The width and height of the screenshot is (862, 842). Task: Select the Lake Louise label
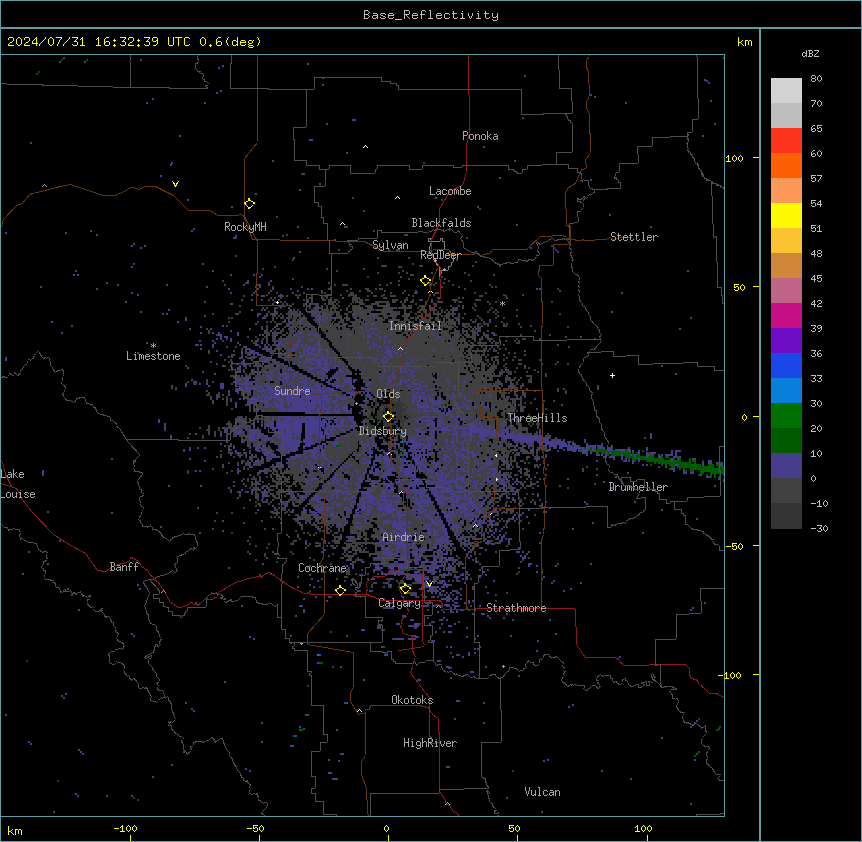click(18, 484)
